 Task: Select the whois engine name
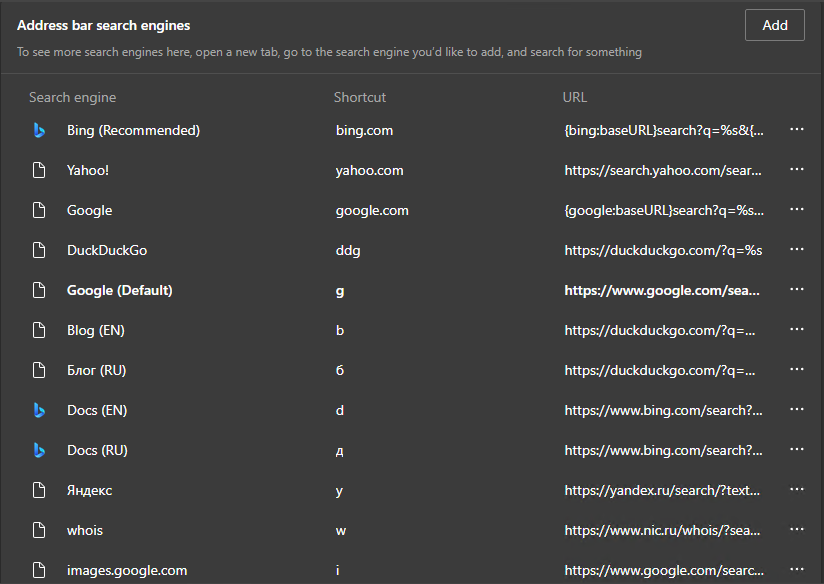point(85,530)
